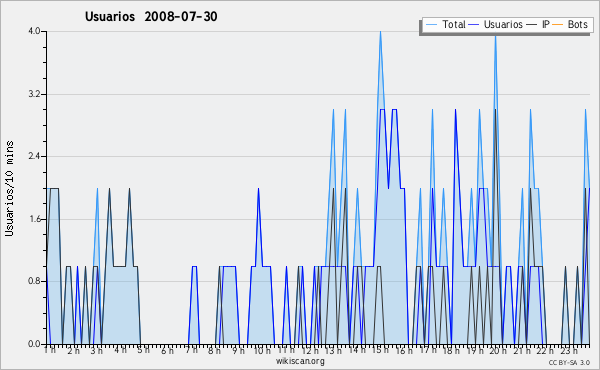Click the '3 h' x-axis label
600x370 pixels.
[96, 350]
